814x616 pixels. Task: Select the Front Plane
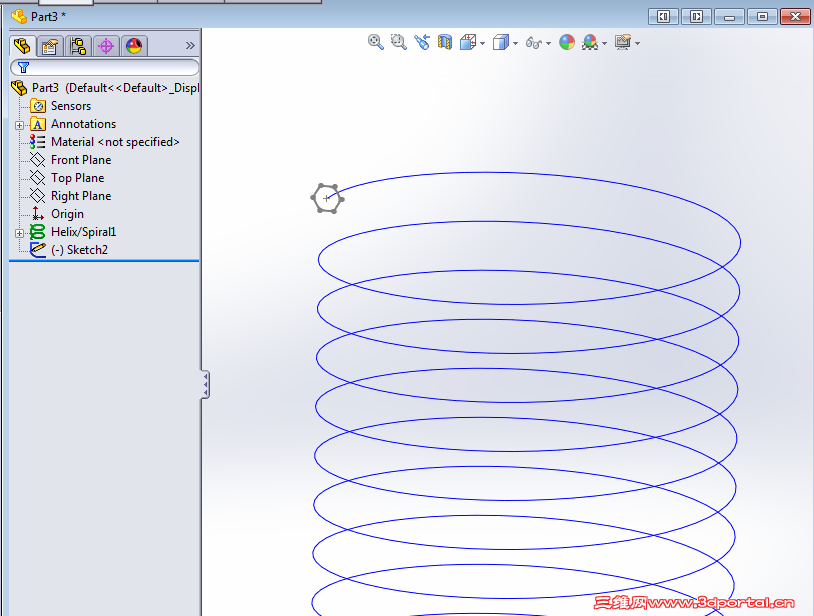coord(81,160)
